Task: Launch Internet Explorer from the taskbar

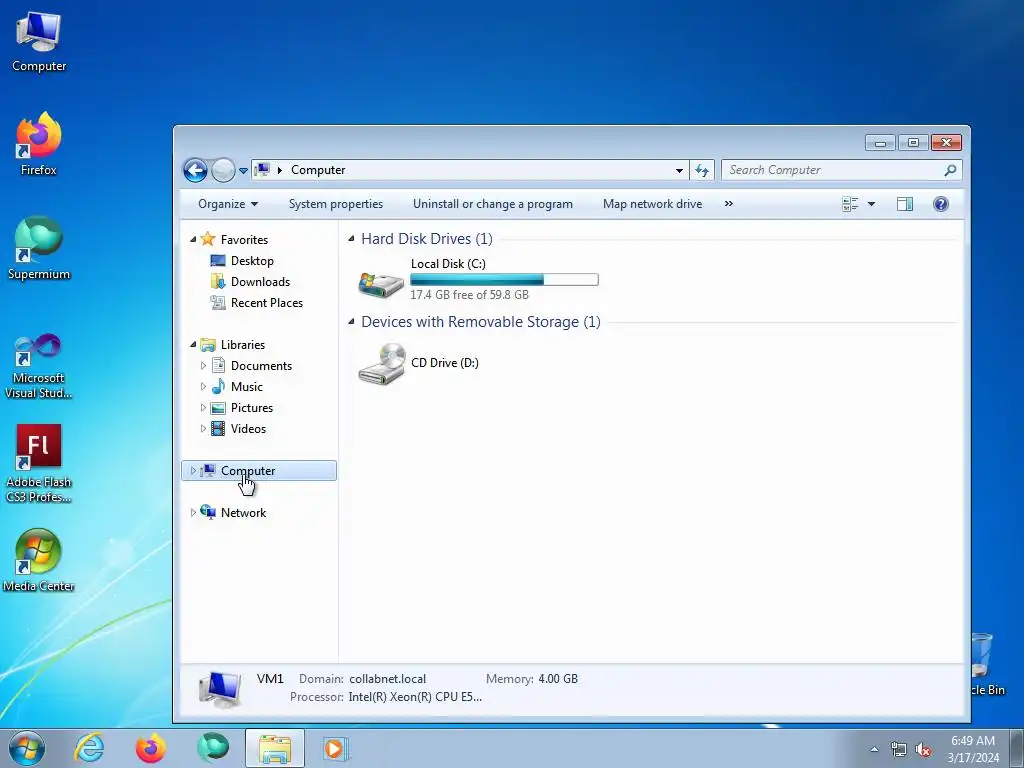Action: [x=89, y=748]
